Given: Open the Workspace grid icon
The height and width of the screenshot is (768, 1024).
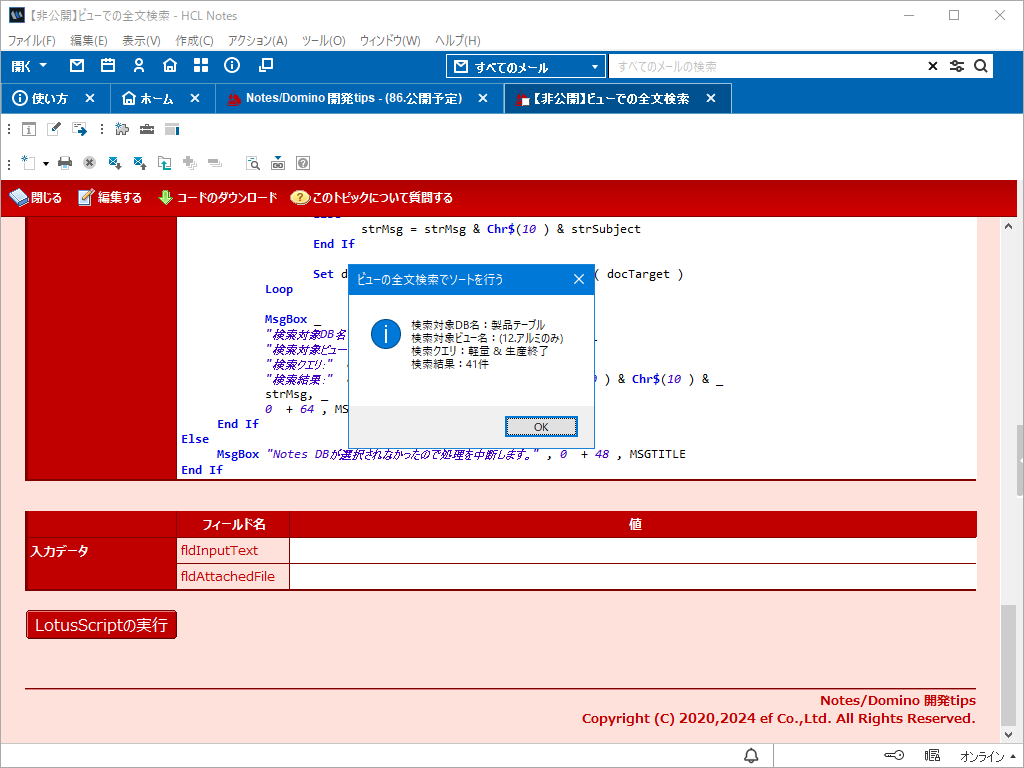Looking at the screenshot, I should pos(201,66).
